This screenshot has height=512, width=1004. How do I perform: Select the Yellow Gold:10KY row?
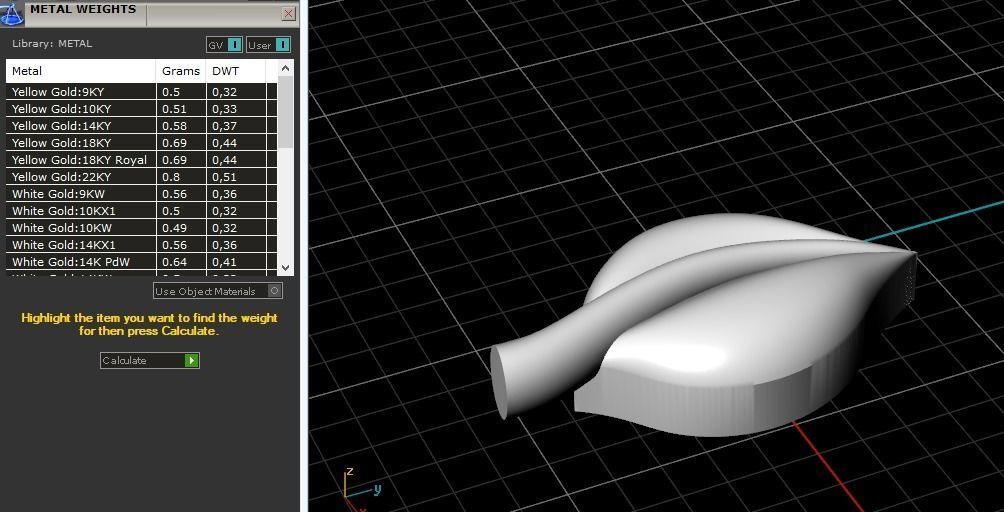[x=142, y=109]
